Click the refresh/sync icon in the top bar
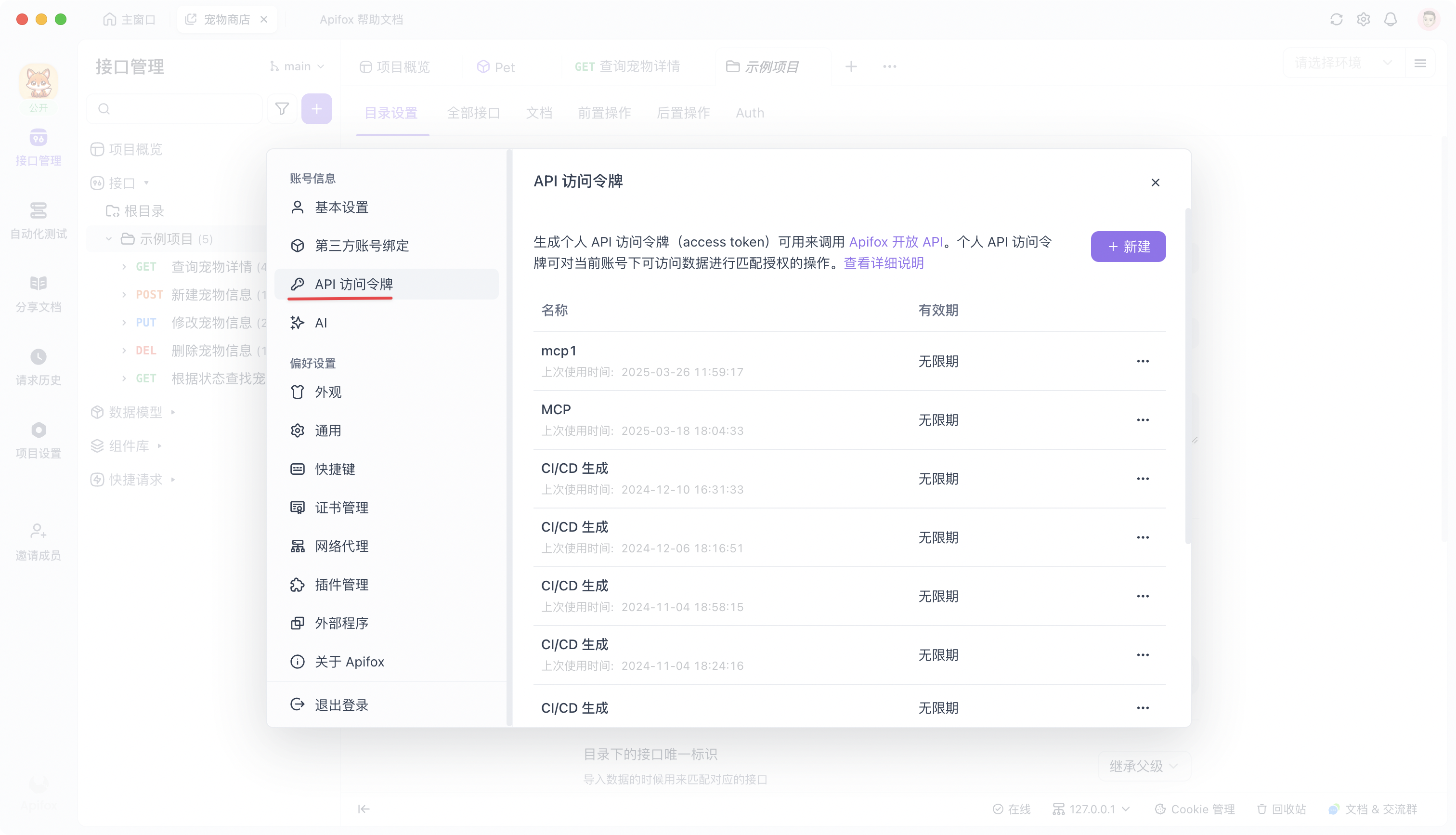Screen dimensions: 1456x835 coord(1336,19)
